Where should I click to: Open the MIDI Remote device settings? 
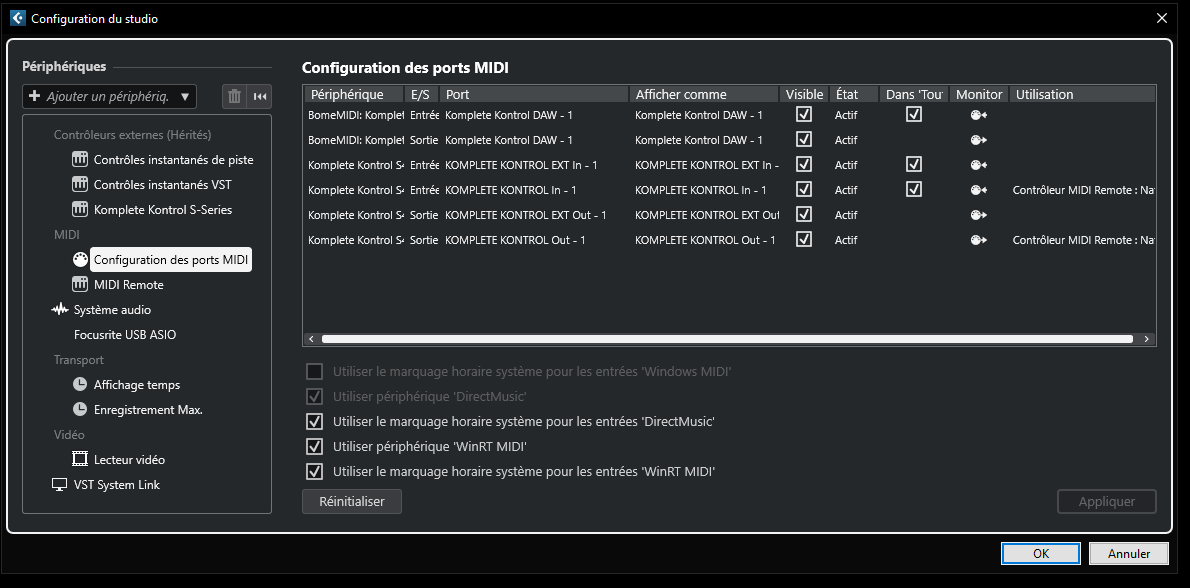tap(128, 285)
